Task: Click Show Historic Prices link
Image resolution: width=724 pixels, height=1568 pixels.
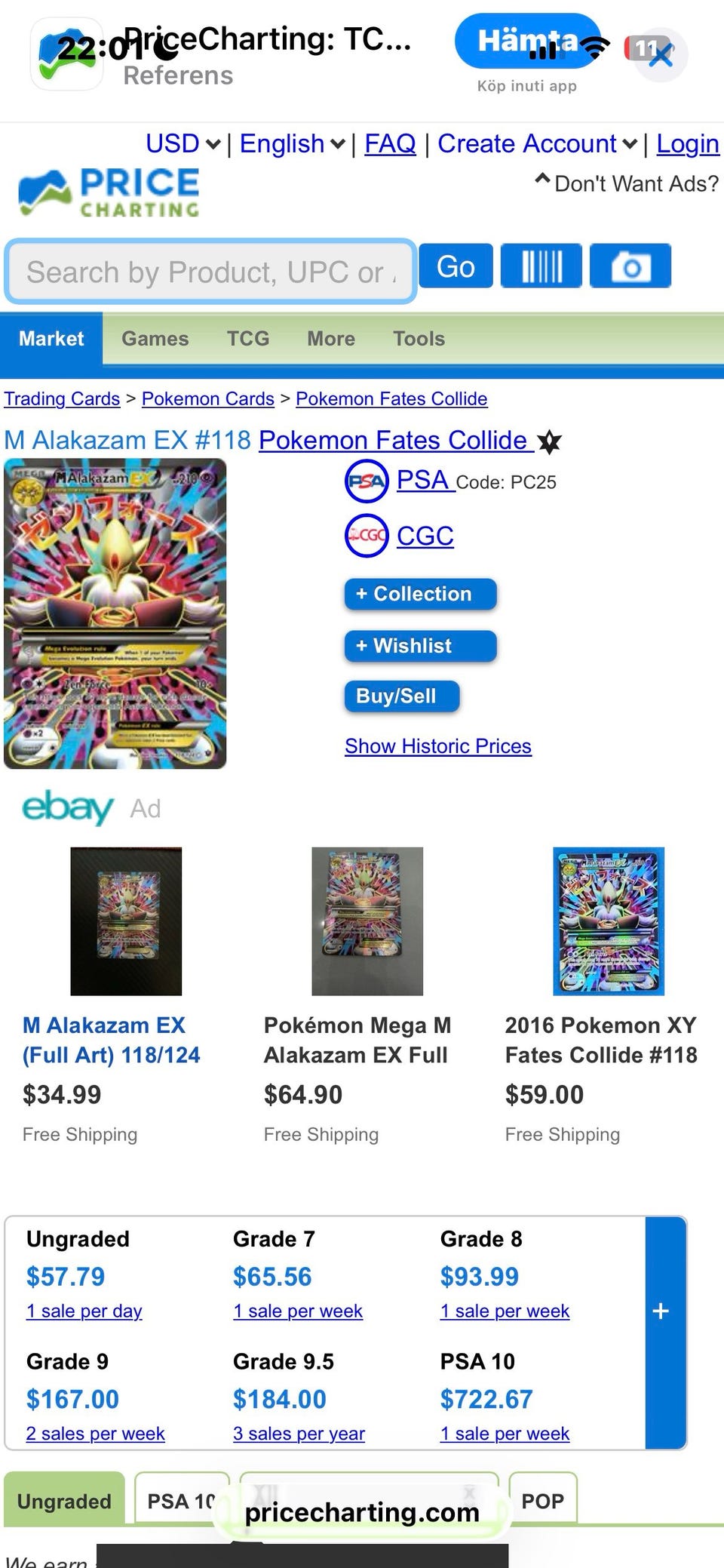Action: click(438, 746)
